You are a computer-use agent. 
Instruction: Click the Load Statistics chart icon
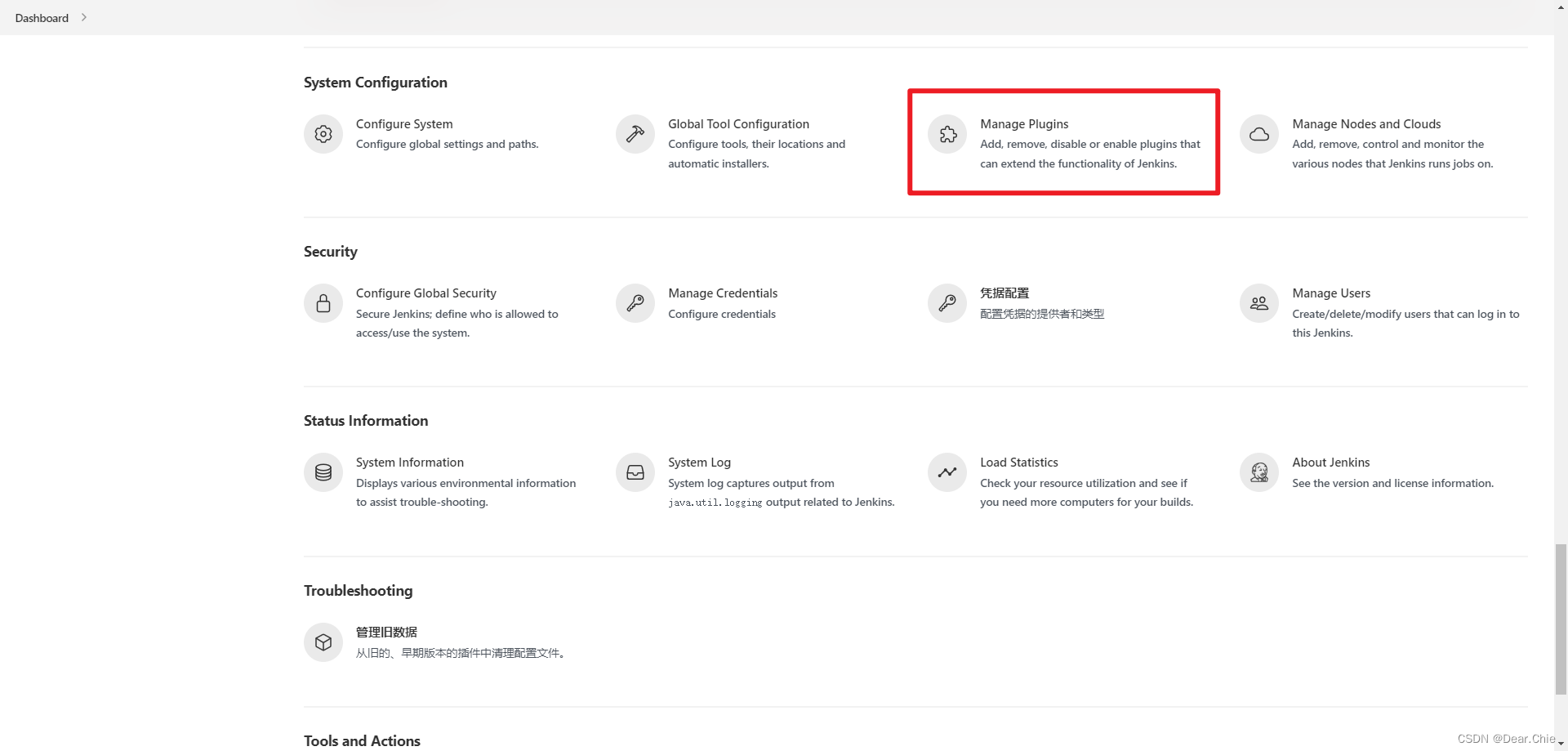point(947,472)
